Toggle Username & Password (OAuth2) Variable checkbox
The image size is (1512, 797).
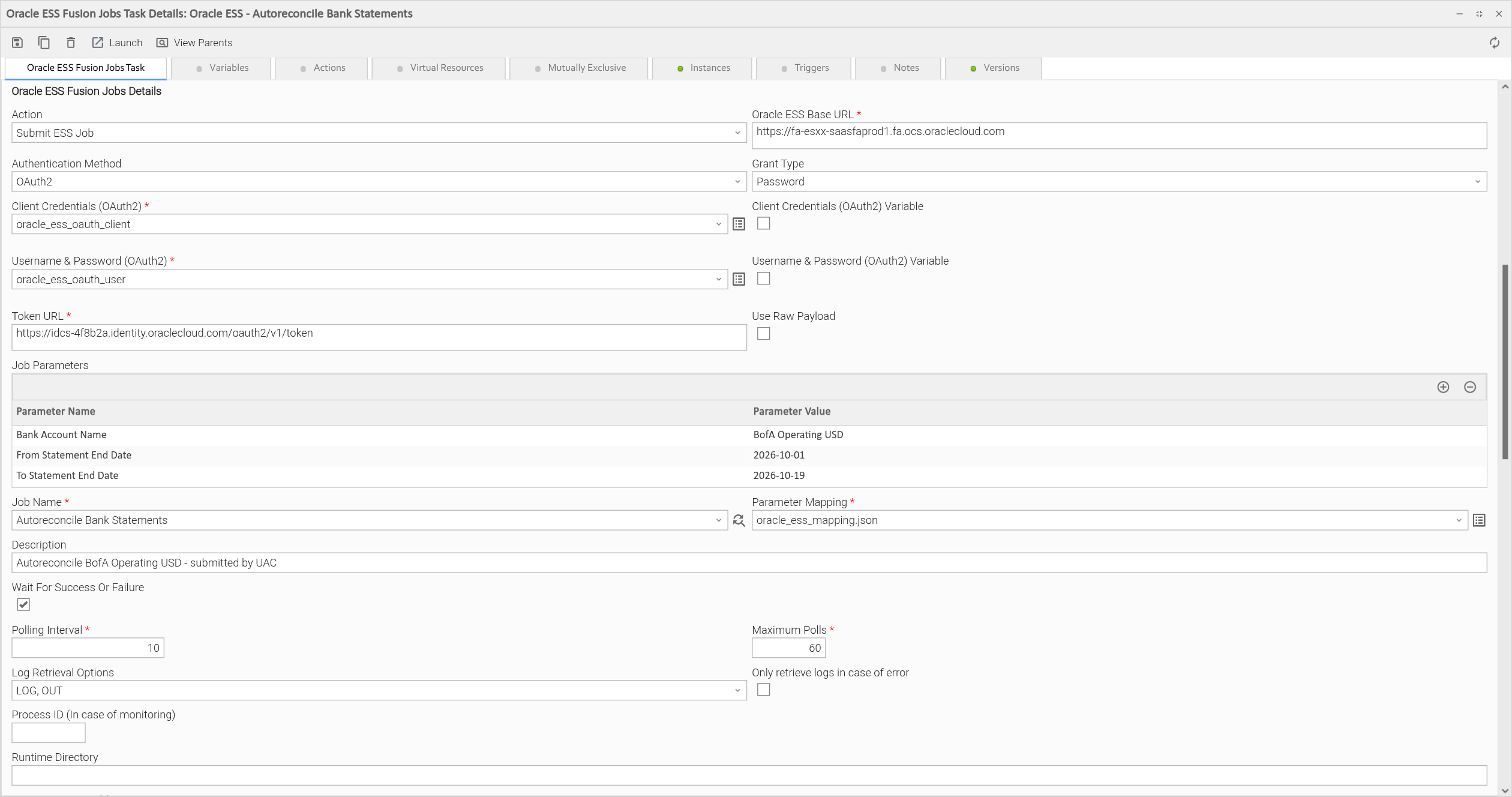763,278
